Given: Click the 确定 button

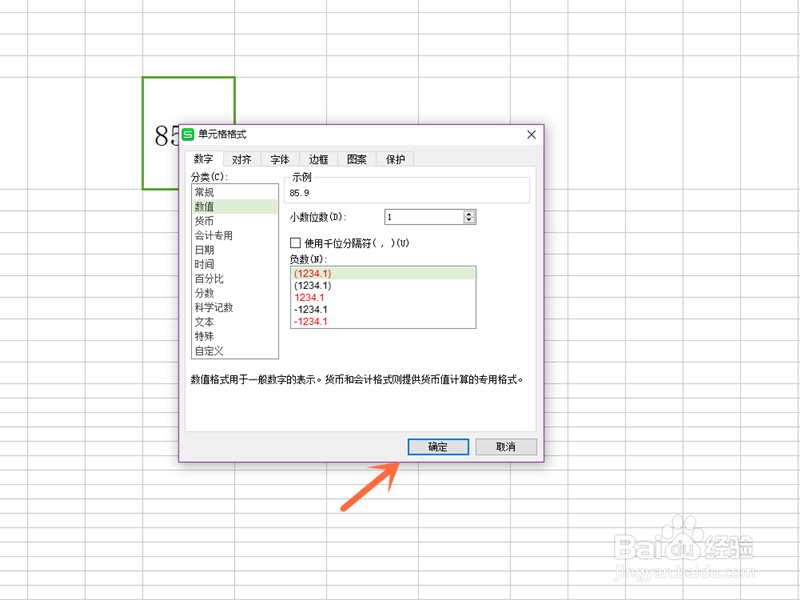Looking at the screenshot, I should tap(438, 447).
